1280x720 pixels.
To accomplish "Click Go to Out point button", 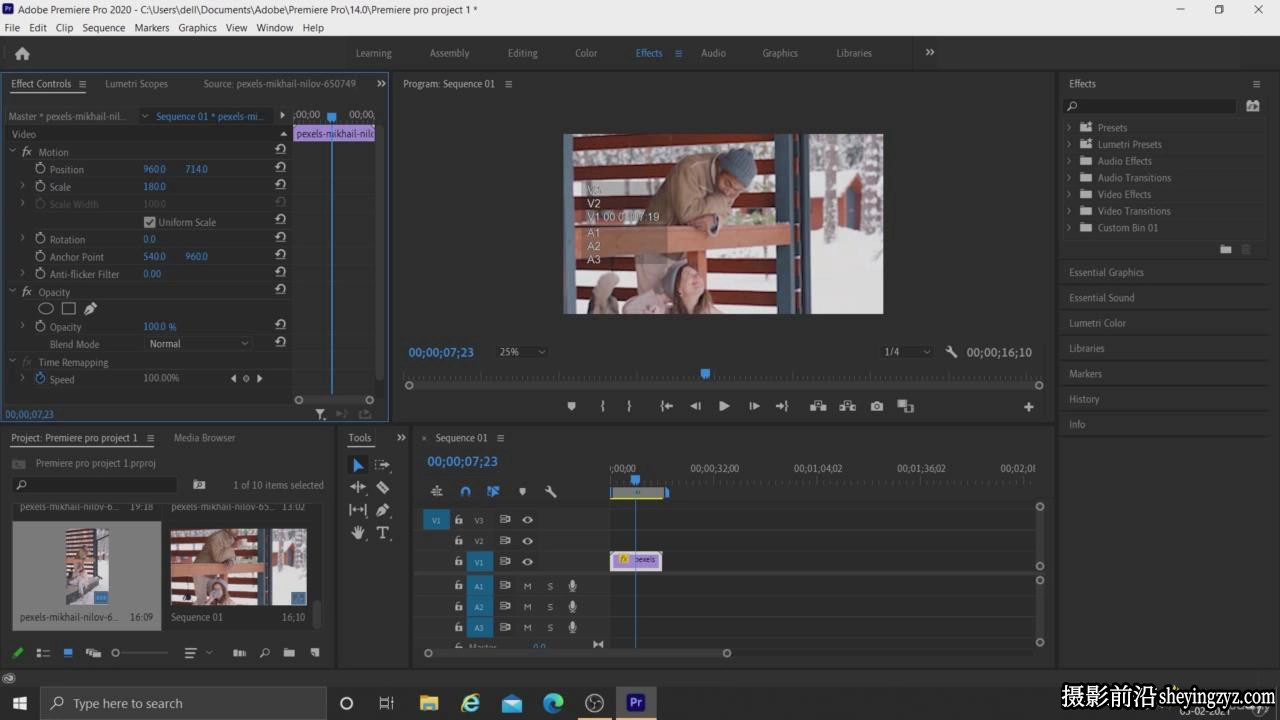I will pyautogui.click(x=782, y=406).
